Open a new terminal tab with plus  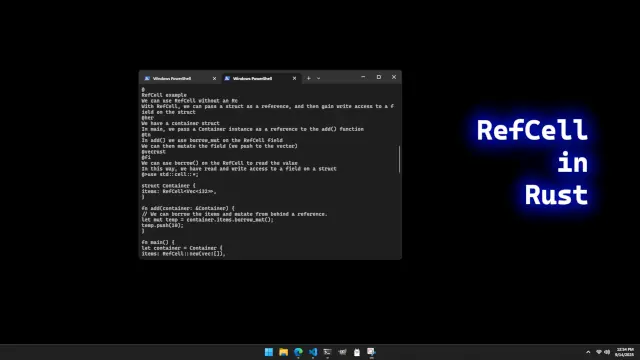click(x=309, y=78)
